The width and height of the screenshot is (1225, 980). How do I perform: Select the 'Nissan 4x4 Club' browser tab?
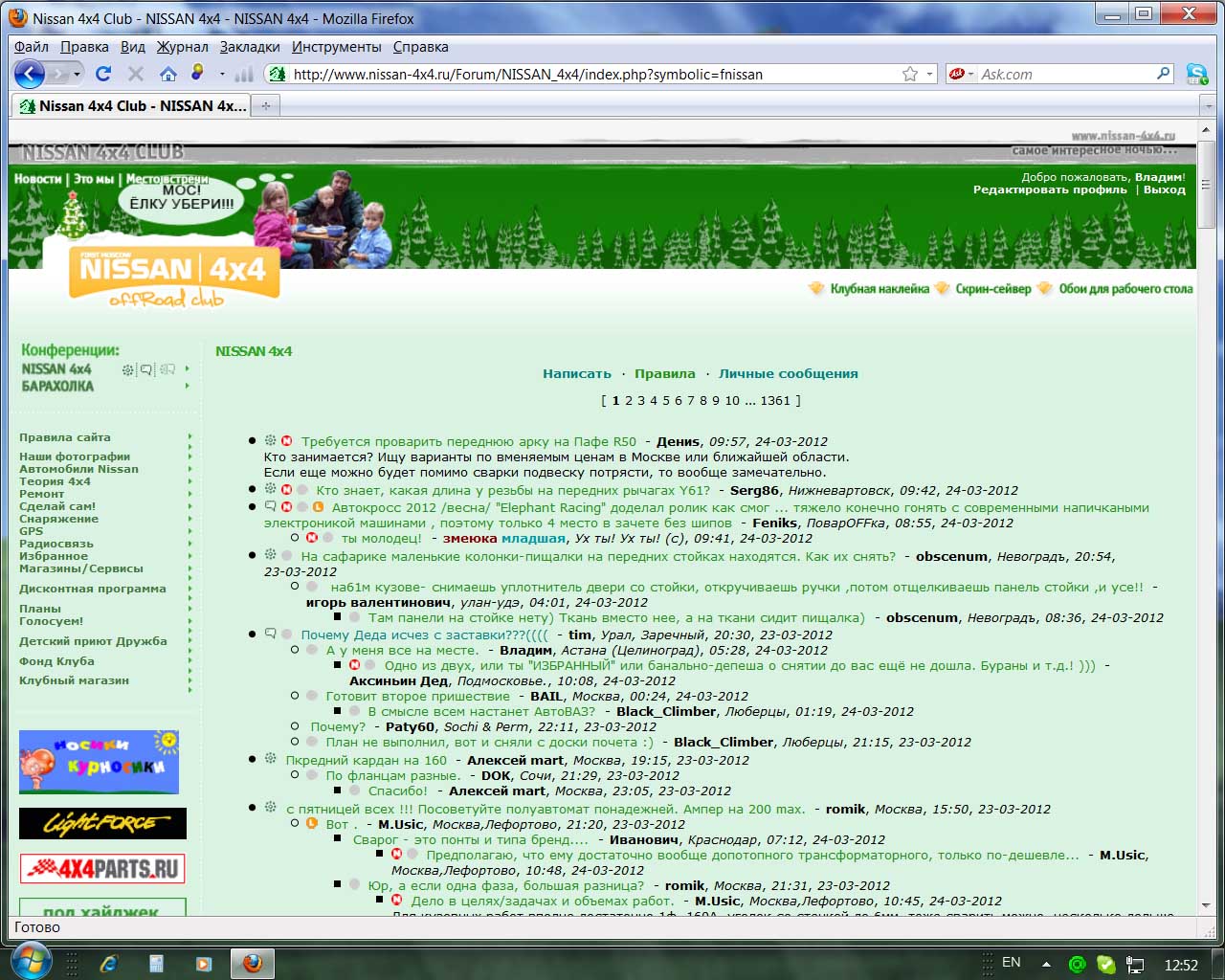132,105
